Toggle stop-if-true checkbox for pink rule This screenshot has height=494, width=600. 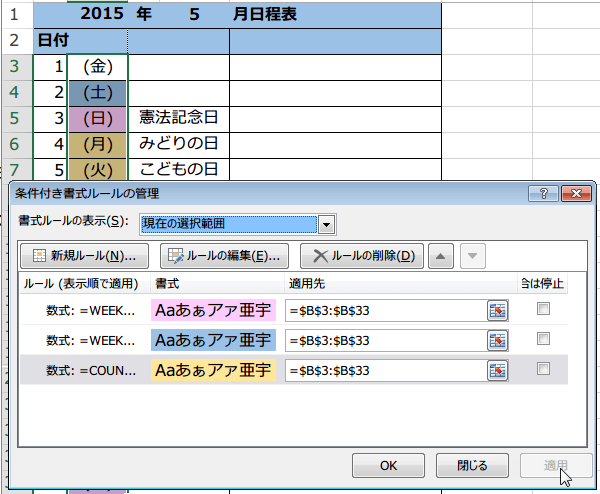543,310
